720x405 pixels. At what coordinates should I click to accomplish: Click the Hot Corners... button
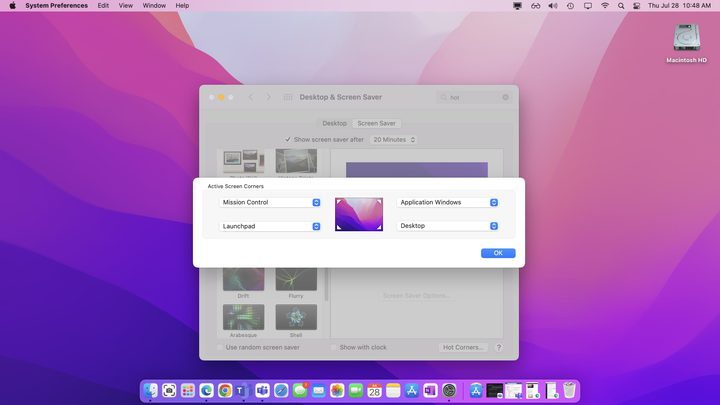[x=463, y=348]
